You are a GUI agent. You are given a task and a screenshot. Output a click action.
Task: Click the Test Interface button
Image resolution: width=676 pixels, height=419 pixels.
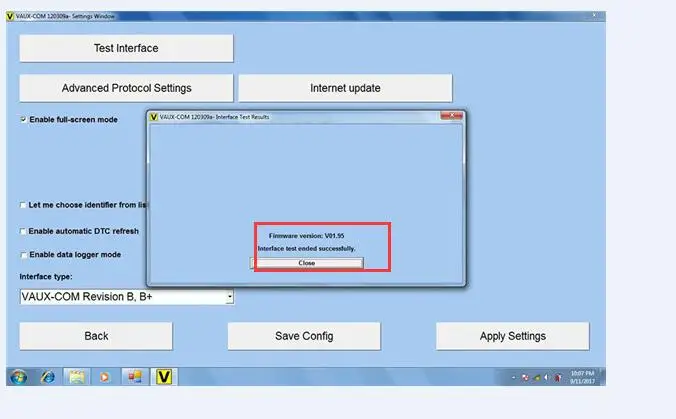(x=126, y=48)
